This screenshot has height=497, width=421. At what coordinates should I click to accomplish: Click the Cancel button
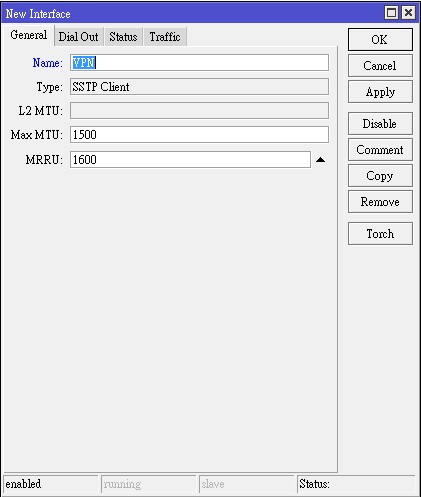tap(380, 66)
